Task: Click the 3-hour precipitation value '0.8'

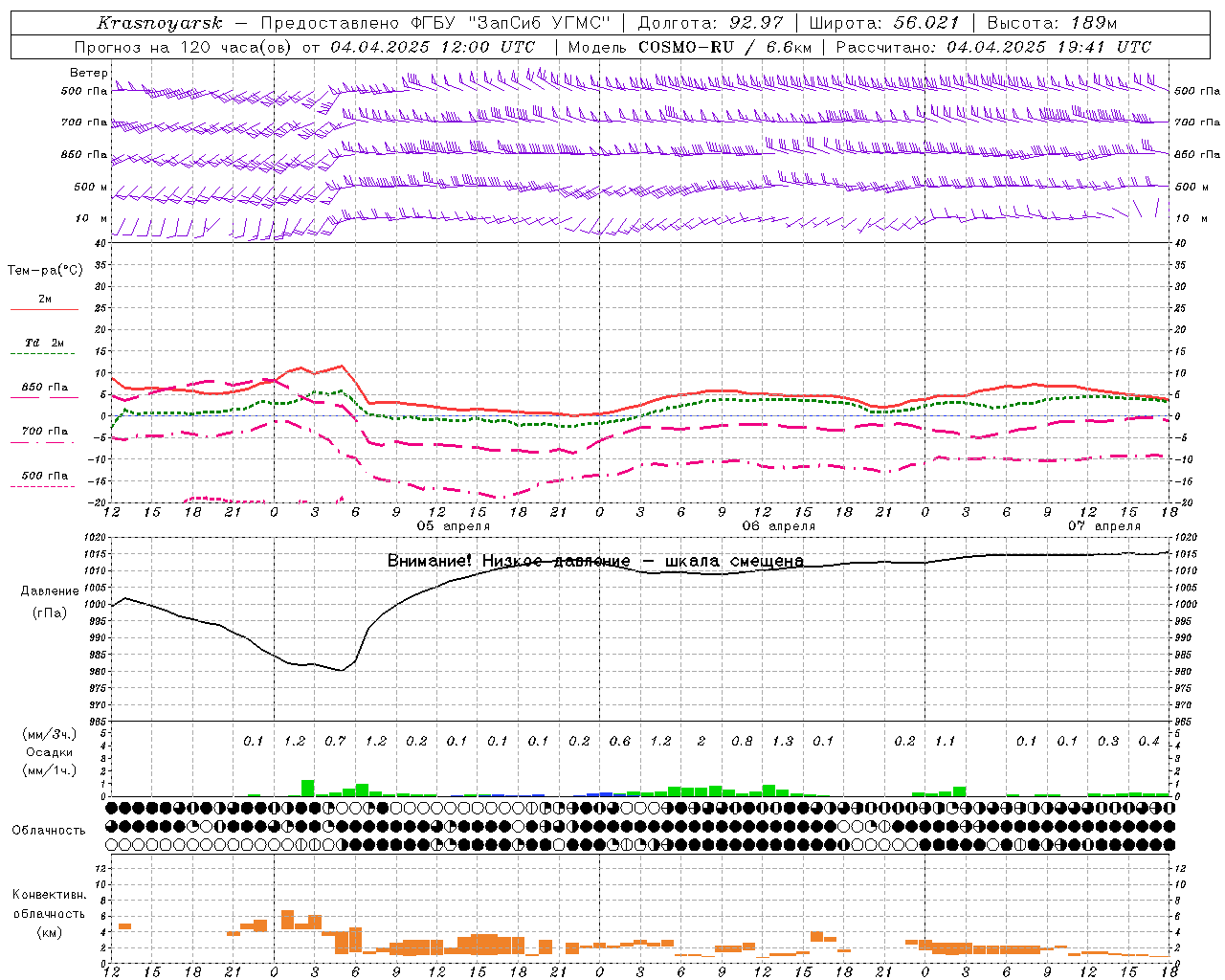Action: click(742, 742)
